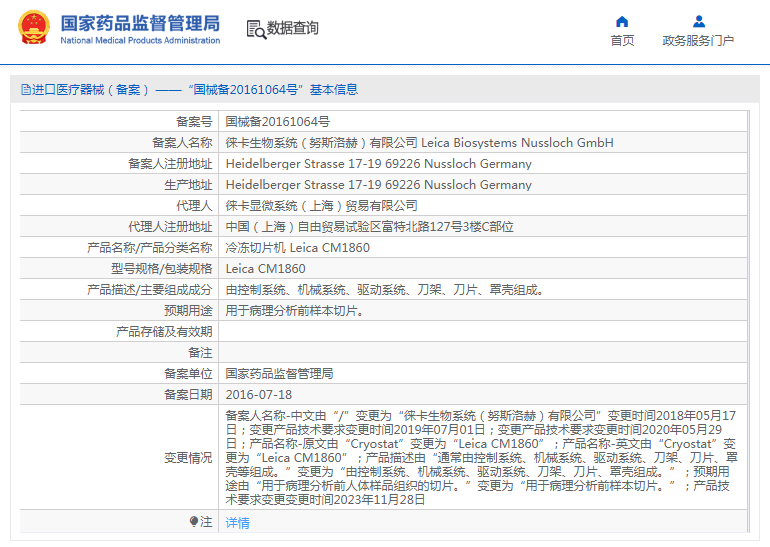Select the date 2016-07-18
770x547 pixels.
[259, 395]
